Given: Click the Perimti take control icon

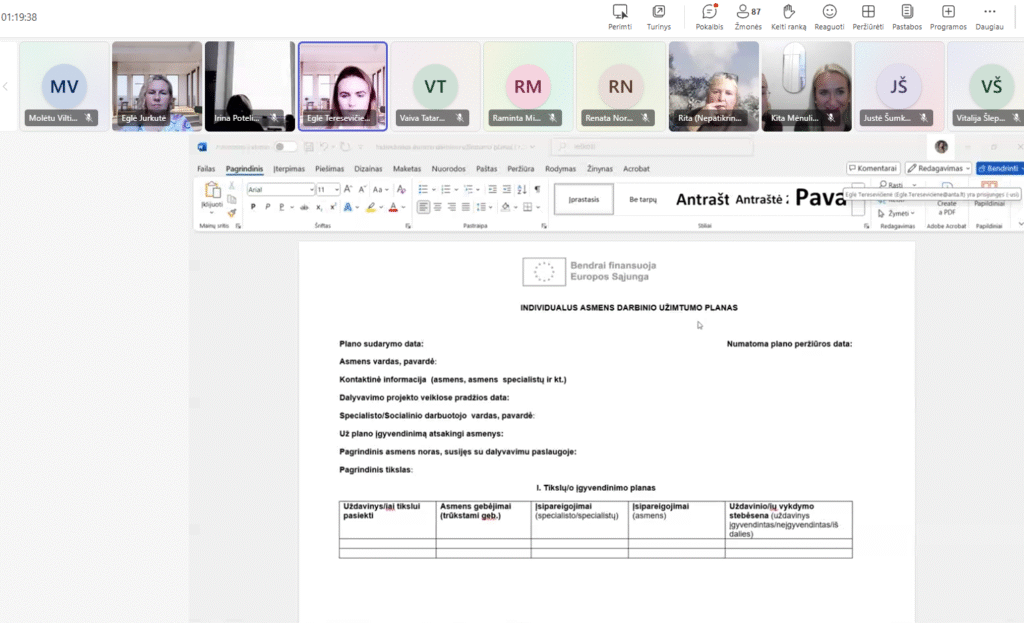Looking at the screenshot, I should coord(620,12).
